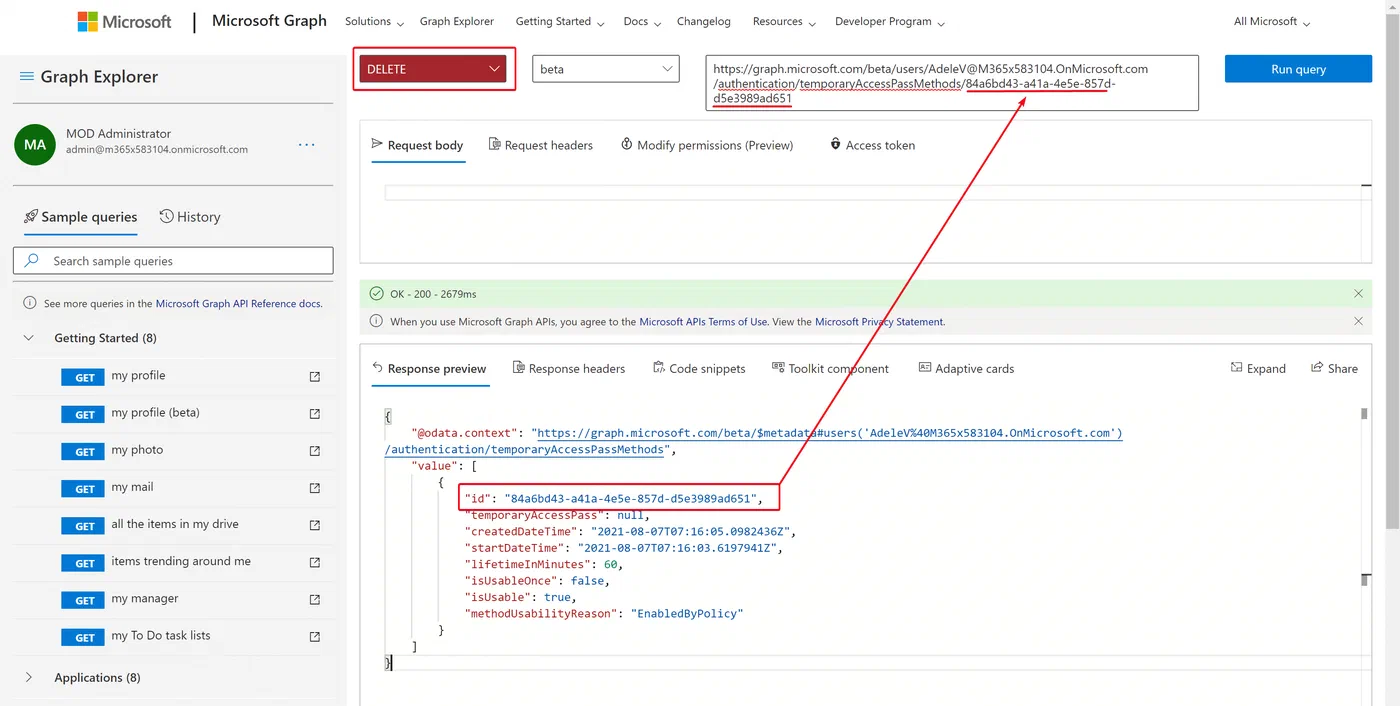Viewport: 1400px width, 706px height.
Task: Open external link icon for my To Do task lists
Action: [315, 637]
